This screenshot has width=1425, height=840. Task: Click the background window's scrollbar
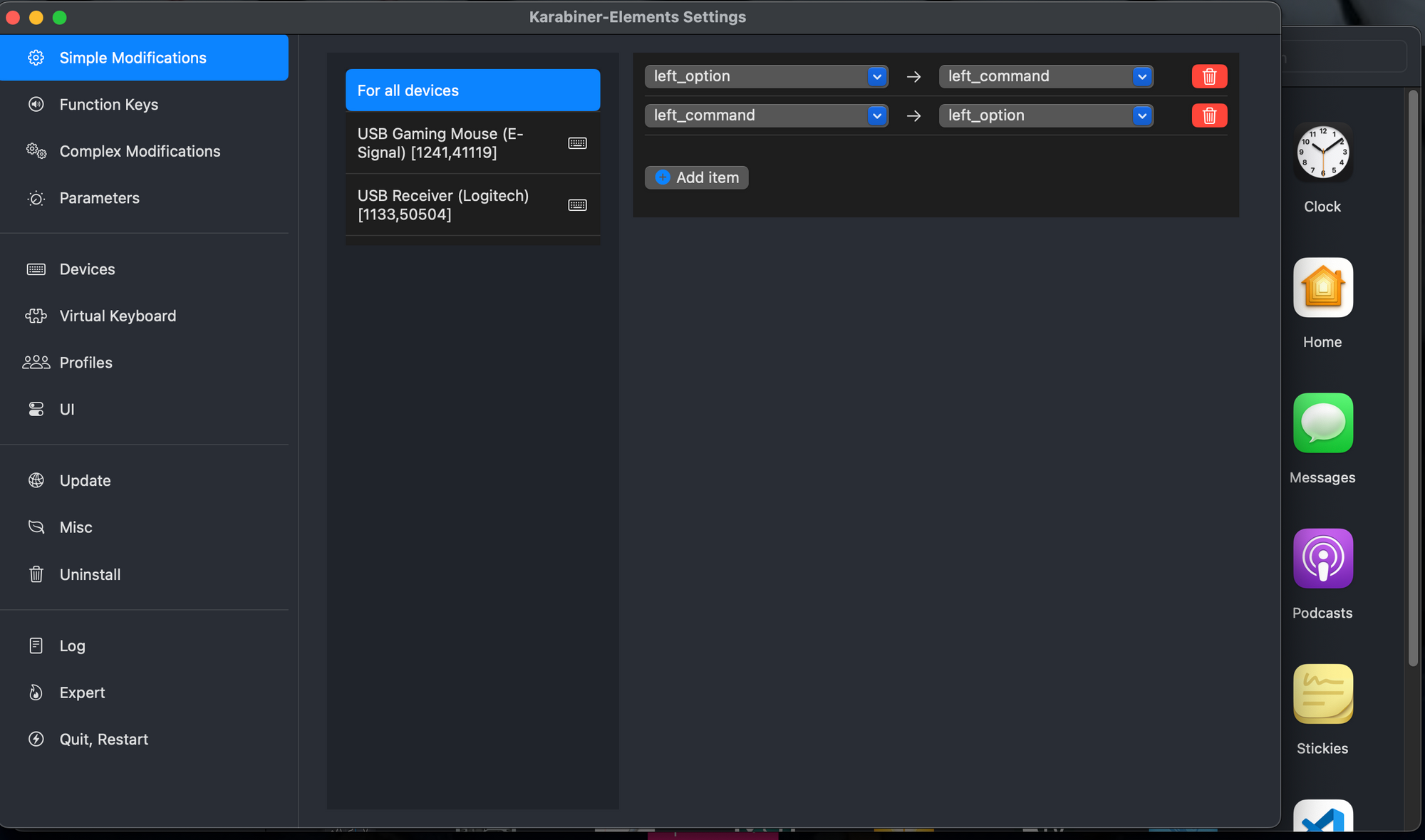pos(1413,379)
